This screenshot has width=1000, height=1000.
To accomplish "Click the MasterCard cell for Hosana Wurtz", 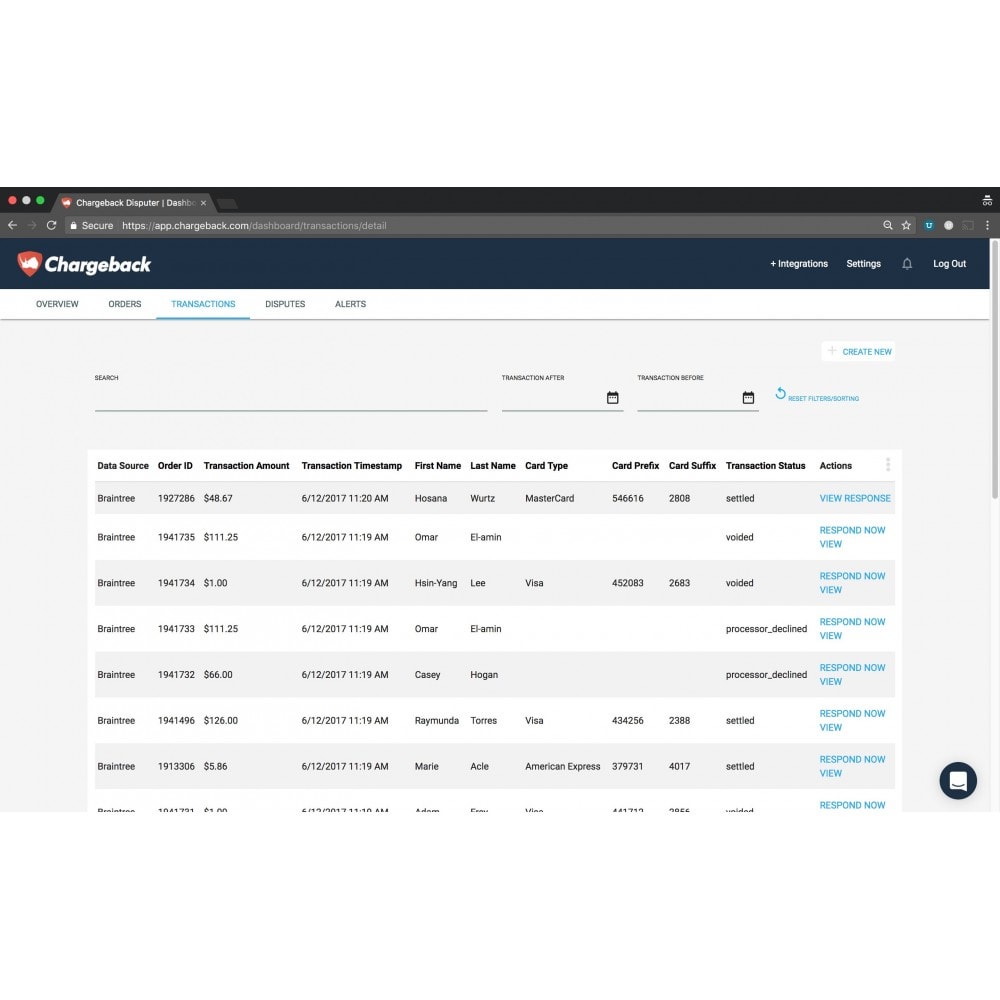I will click(549, 498).
